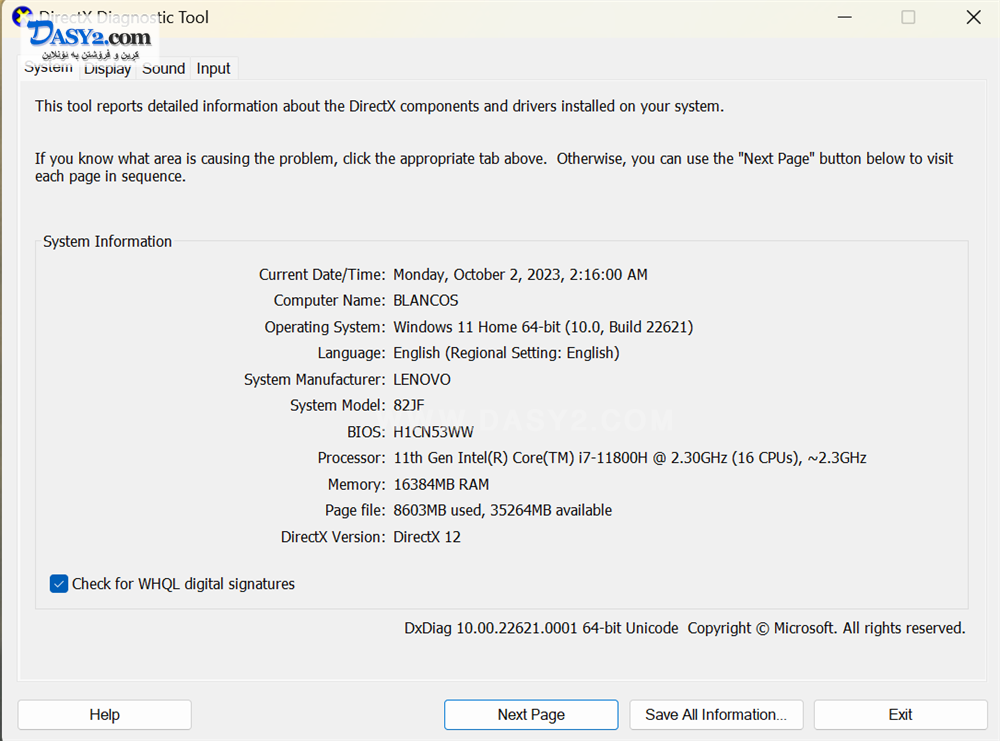Switch to the System tab

pos(48,69)
